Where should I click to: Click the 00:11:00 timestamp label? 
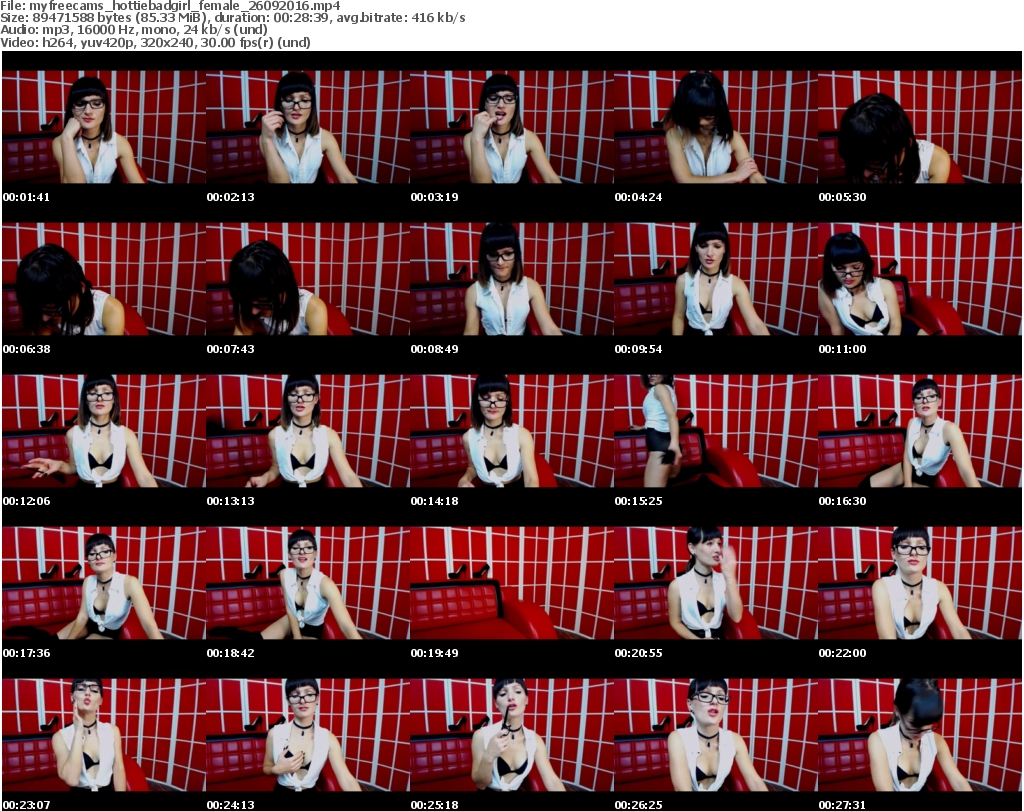tap(842, 349)
